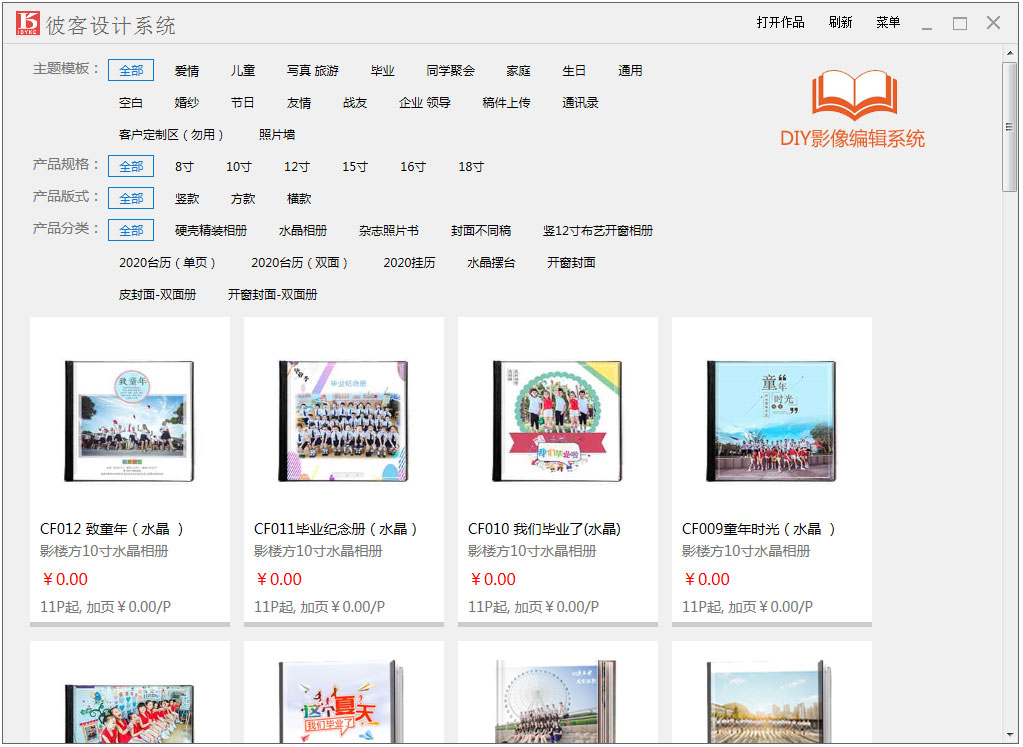Filter product size to 12寸

(x=297, y=166)
